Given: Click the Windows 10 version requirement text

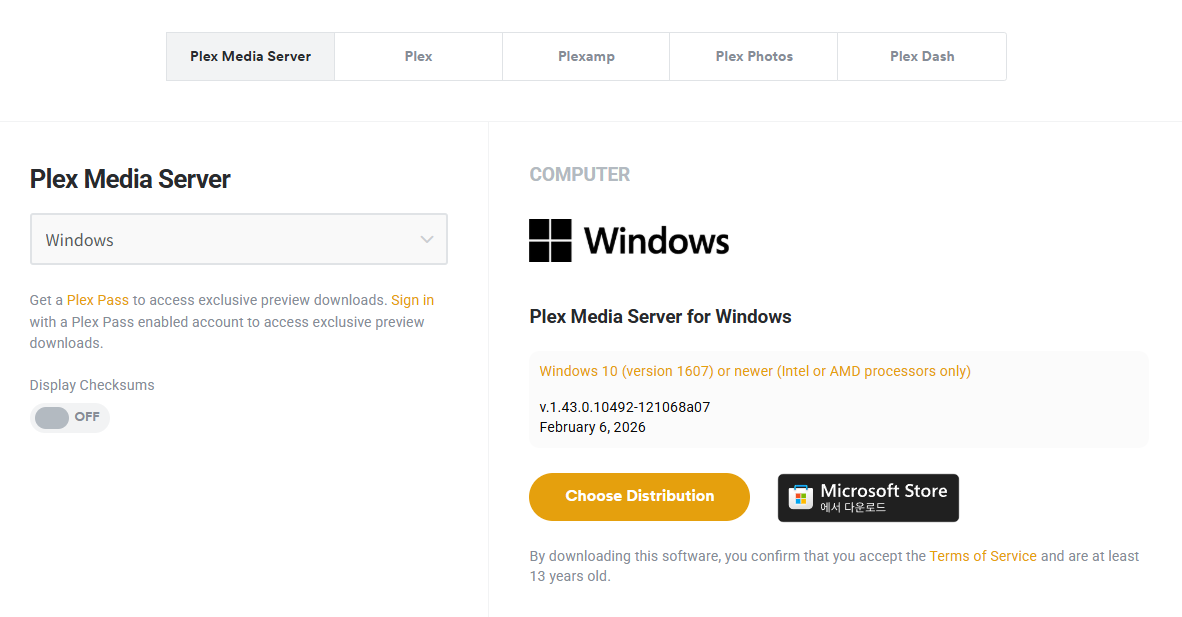Looking at the screenshot, I should [755, 371].
